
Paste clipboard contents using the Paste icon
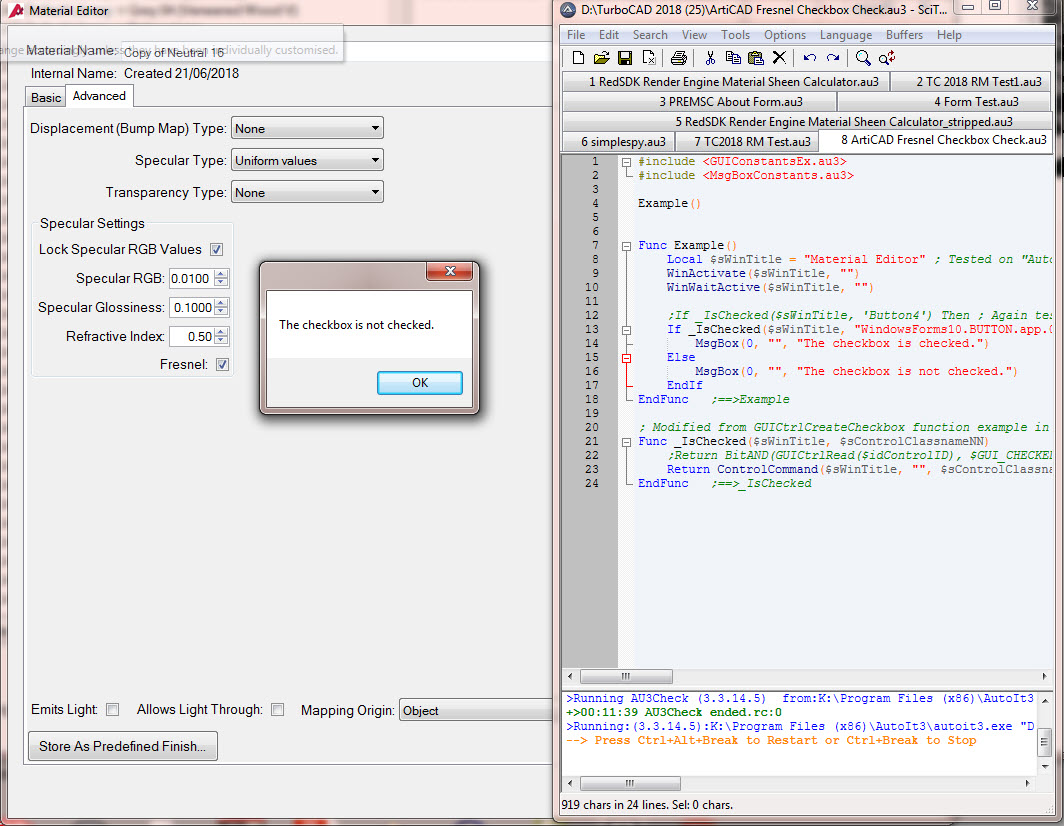pos(757,57)
